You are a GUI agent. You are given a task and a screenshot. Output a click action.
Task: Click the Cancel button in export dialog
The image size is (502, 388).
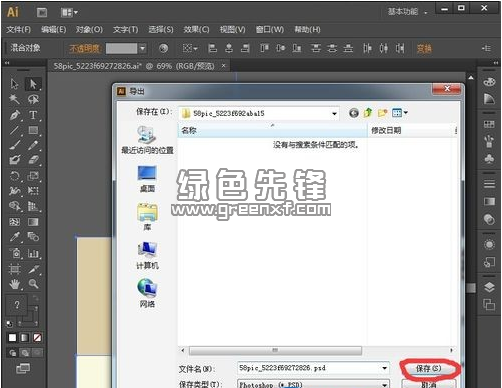(429, 384)
